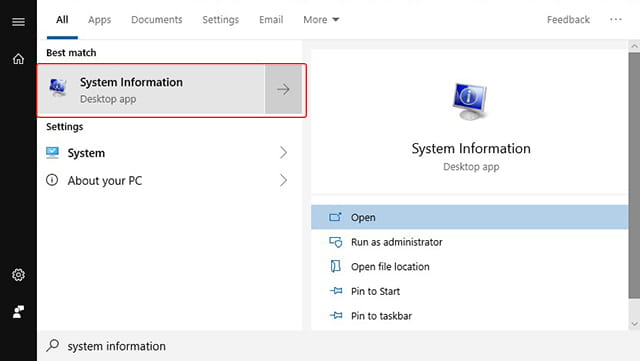Click the About your PC info icon
The height and width of the screenshot is (361, 640).
click(x=52, y=180)
